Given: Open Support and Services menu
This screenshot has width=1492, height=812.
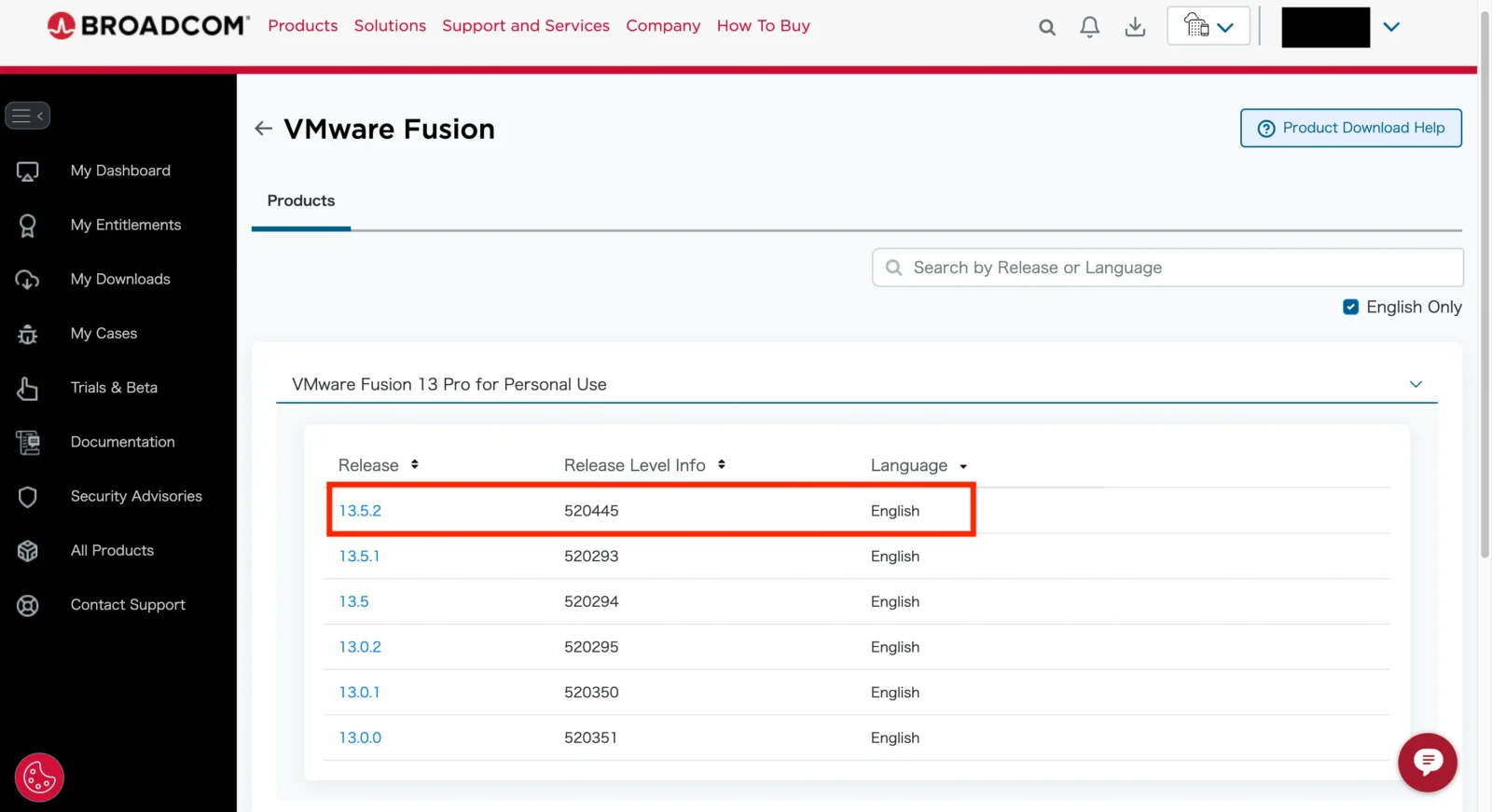Looking at the screenshot, I should pos(526,25).
